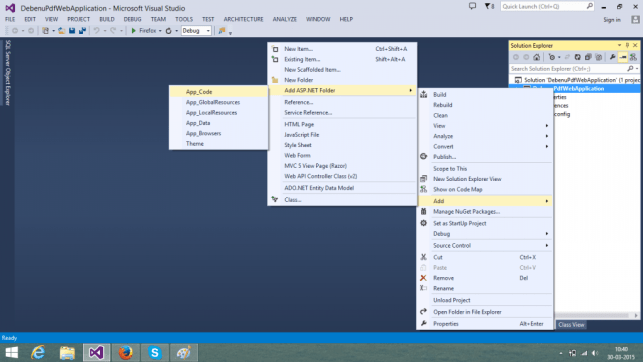Select App_Data from the ASP.NET folder list
The width and height of the screenshot is (643, 362).
(x=219, y=123)
